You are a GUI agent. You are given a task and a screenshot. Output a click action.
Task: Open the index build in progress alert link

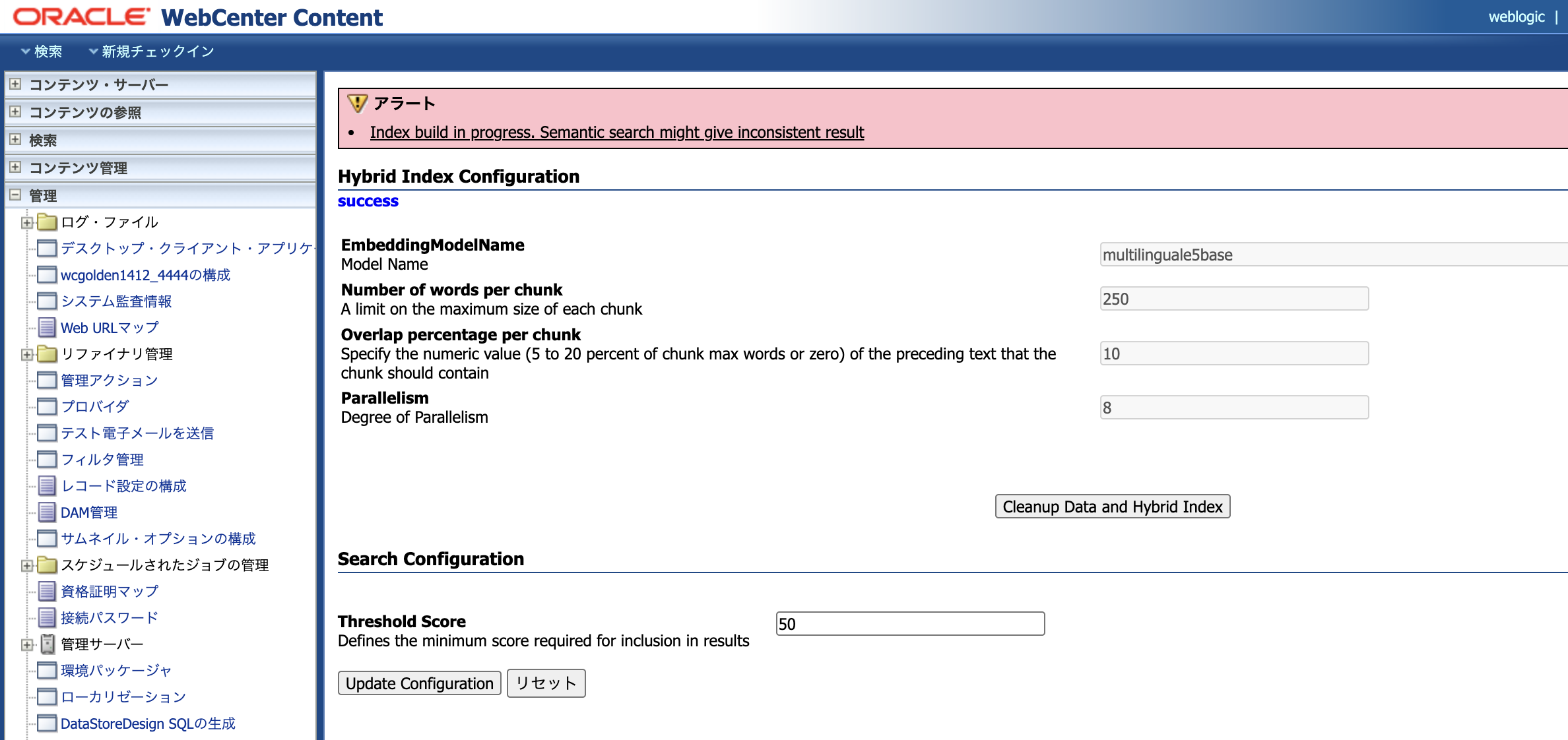616,133
